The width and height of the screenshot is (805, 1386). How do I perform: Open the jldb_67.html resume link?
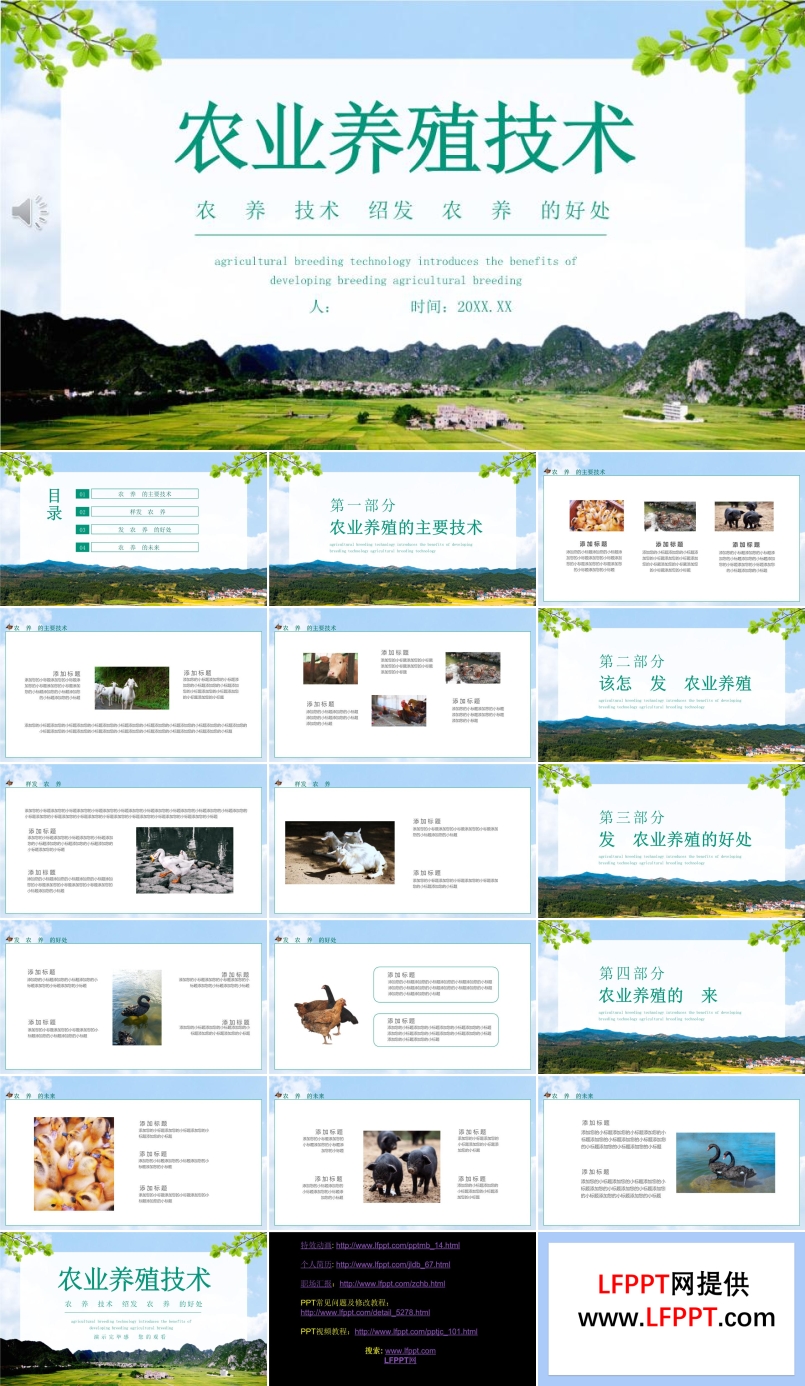click(x=393, y=1264)
